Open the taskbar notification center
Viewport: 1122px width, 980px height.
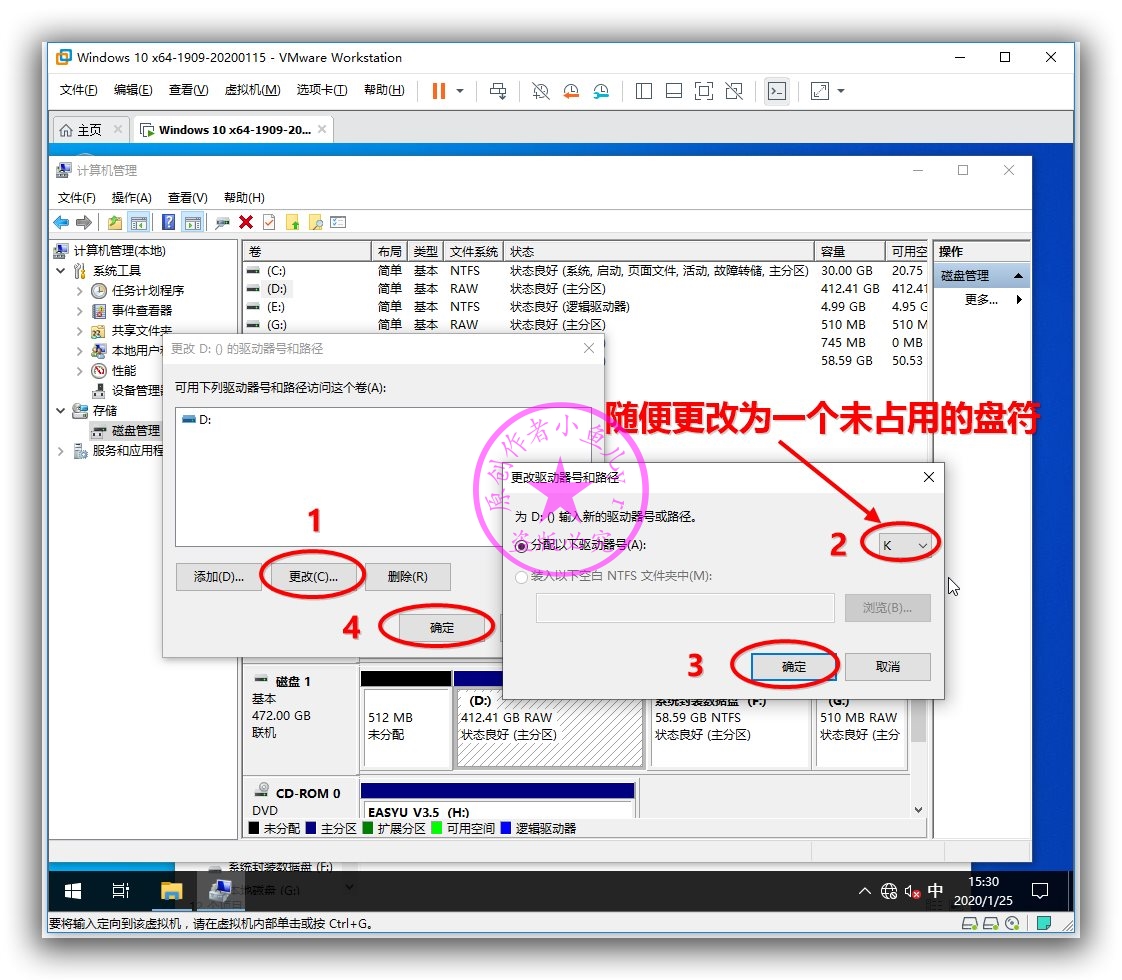click(x=1040, y=891)
